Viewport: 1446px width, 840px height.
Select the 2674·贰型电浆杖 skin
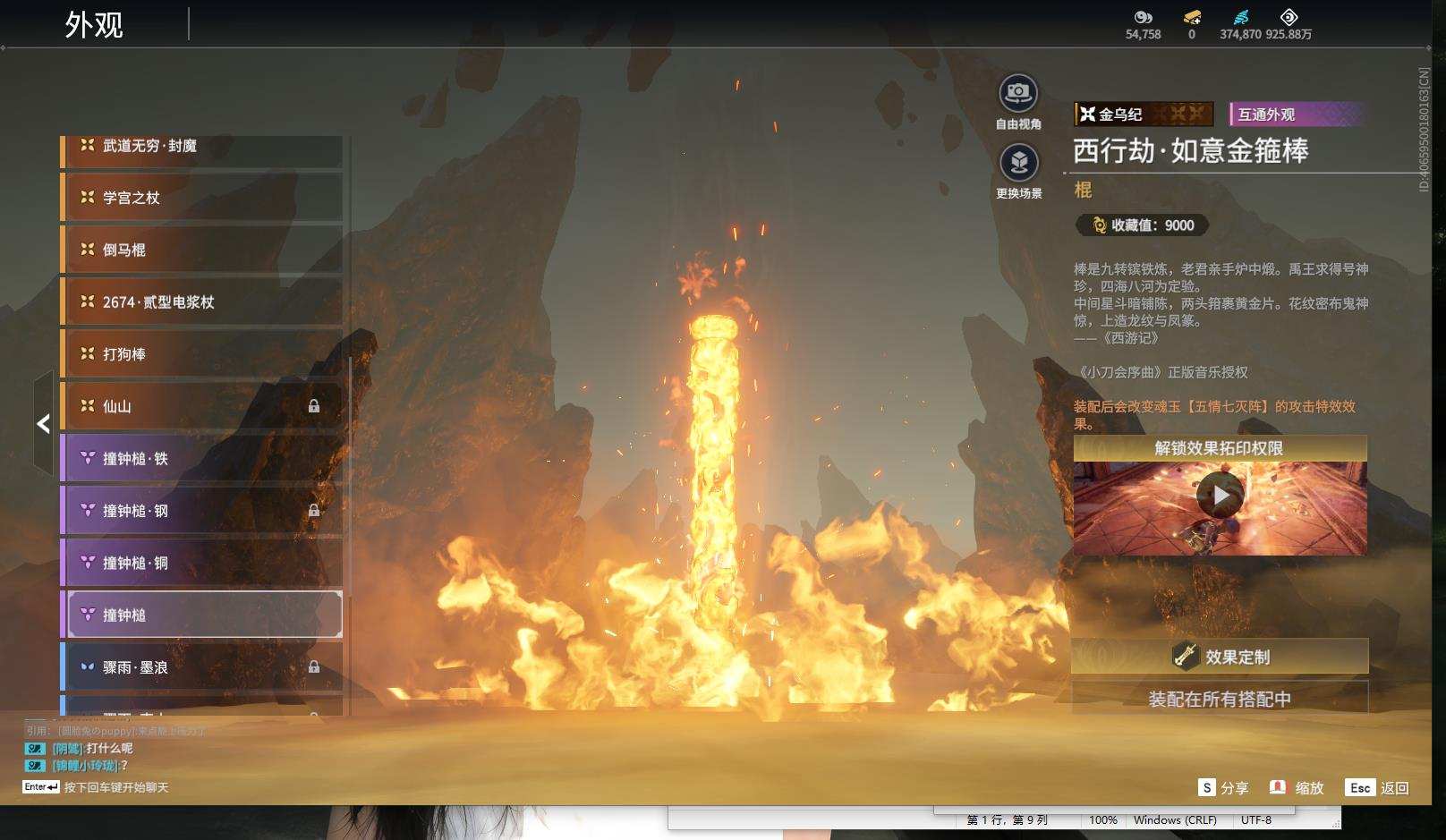[x=201, y=301]
